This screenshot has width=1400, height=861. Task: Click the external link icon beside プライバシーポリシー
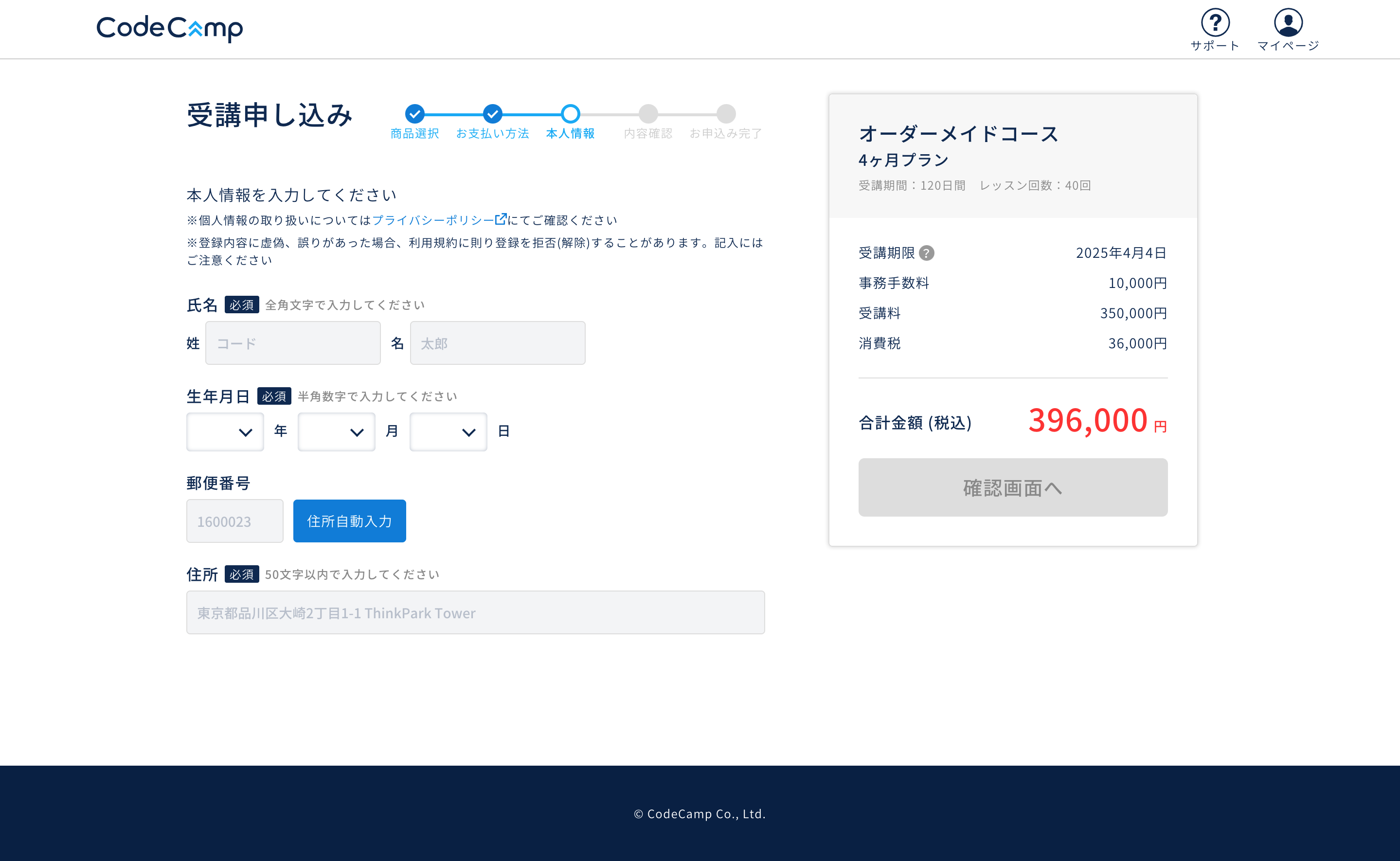501,219
